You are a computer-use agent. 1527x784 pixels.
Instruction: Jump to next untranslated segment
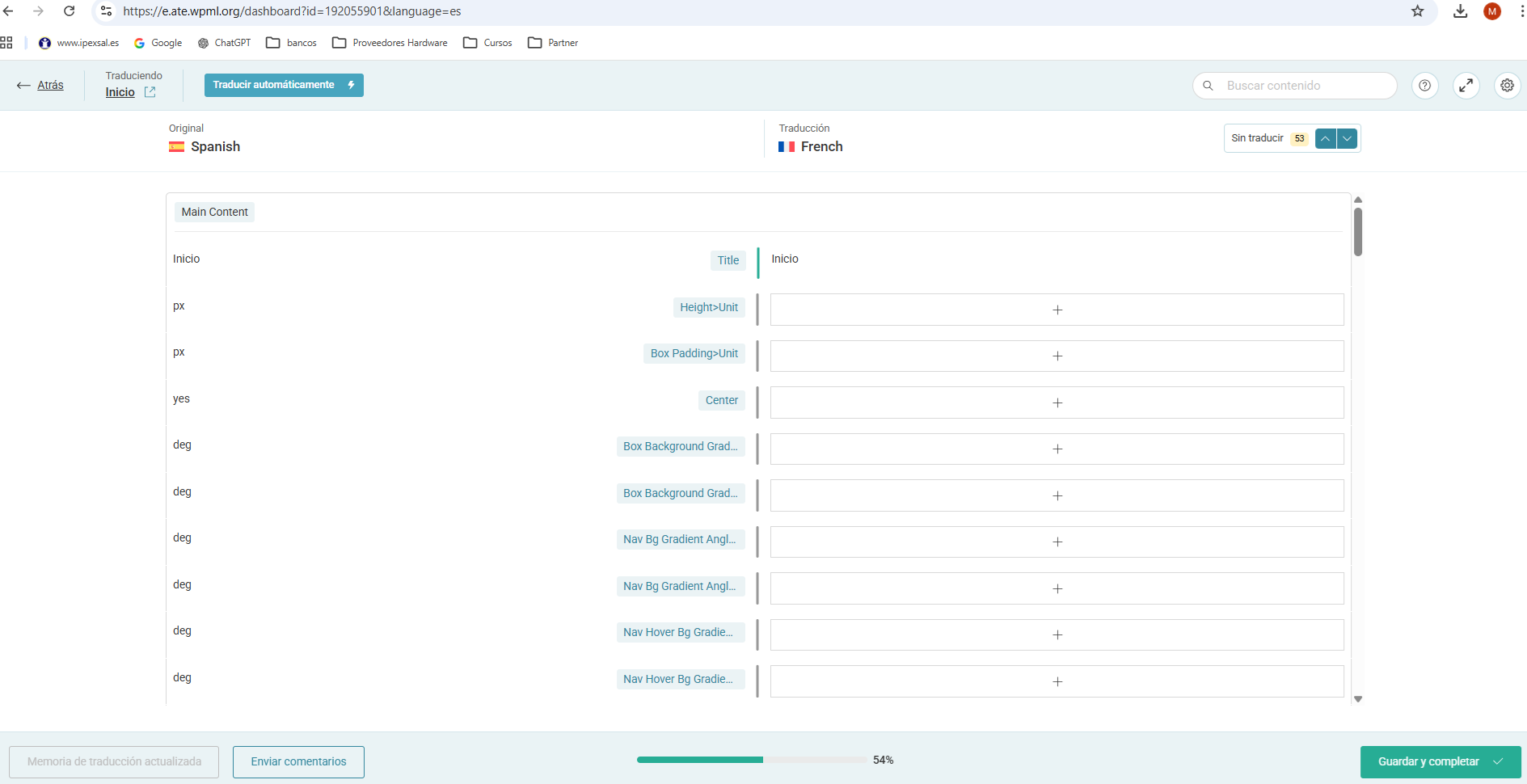click(1348, 139)
